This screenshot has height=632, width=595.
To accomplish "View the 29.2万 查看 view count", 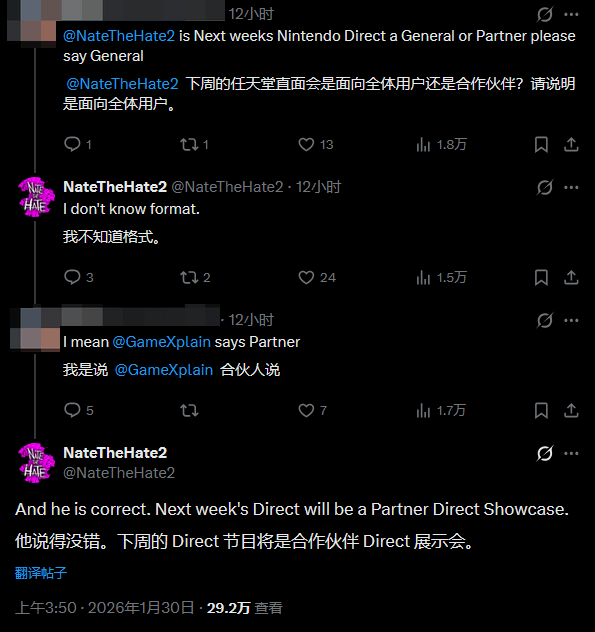I will coord(244,608).
